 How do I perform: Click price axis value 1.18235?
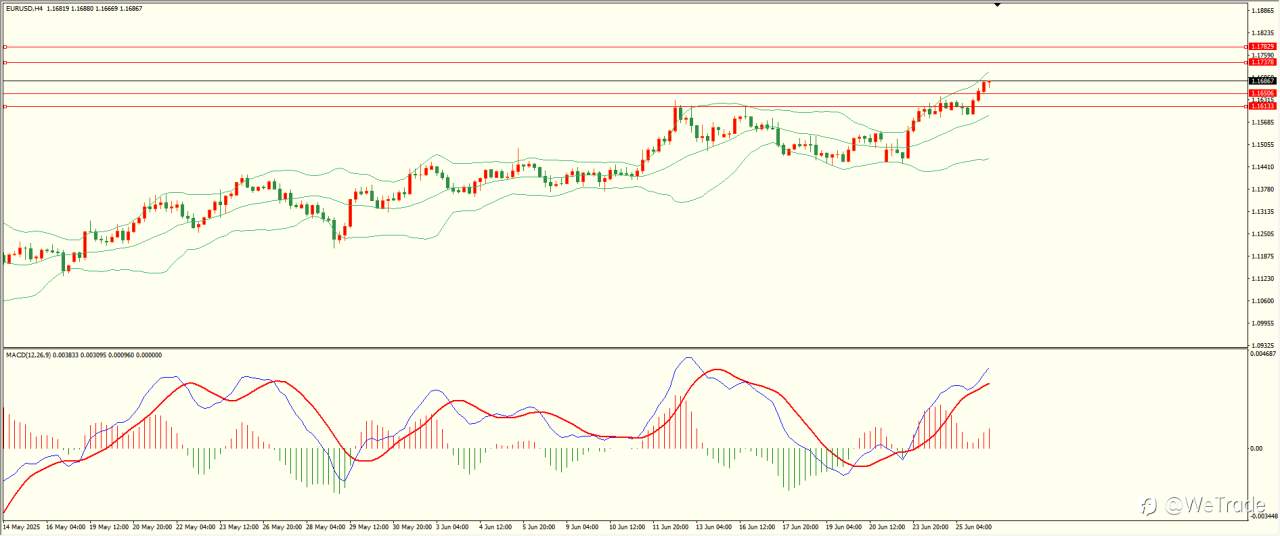click(x=1262, y=33)
